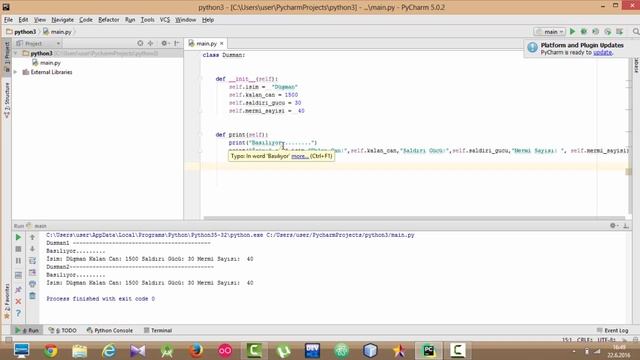Open the Edit menu

23,20
